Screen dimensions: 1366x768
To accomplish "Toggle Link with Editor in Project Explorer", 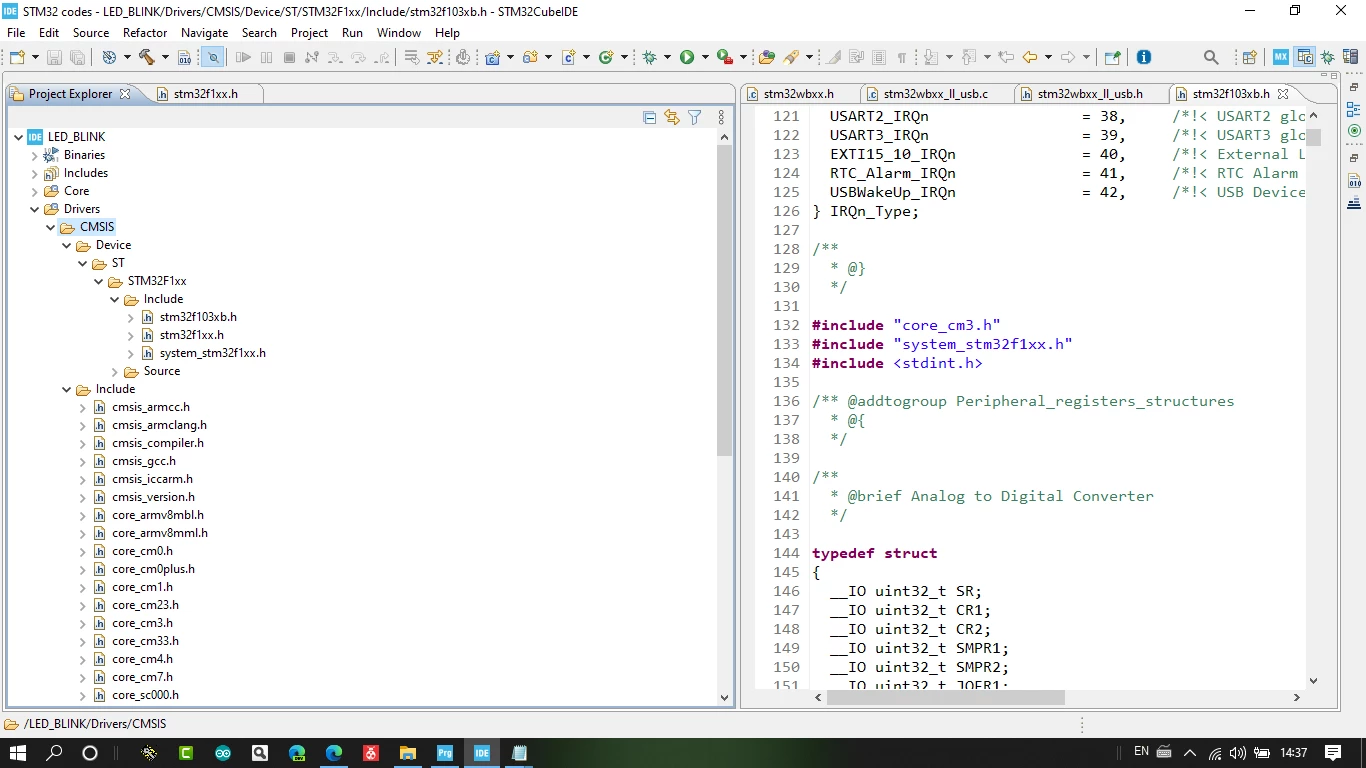I will (672, 118).
